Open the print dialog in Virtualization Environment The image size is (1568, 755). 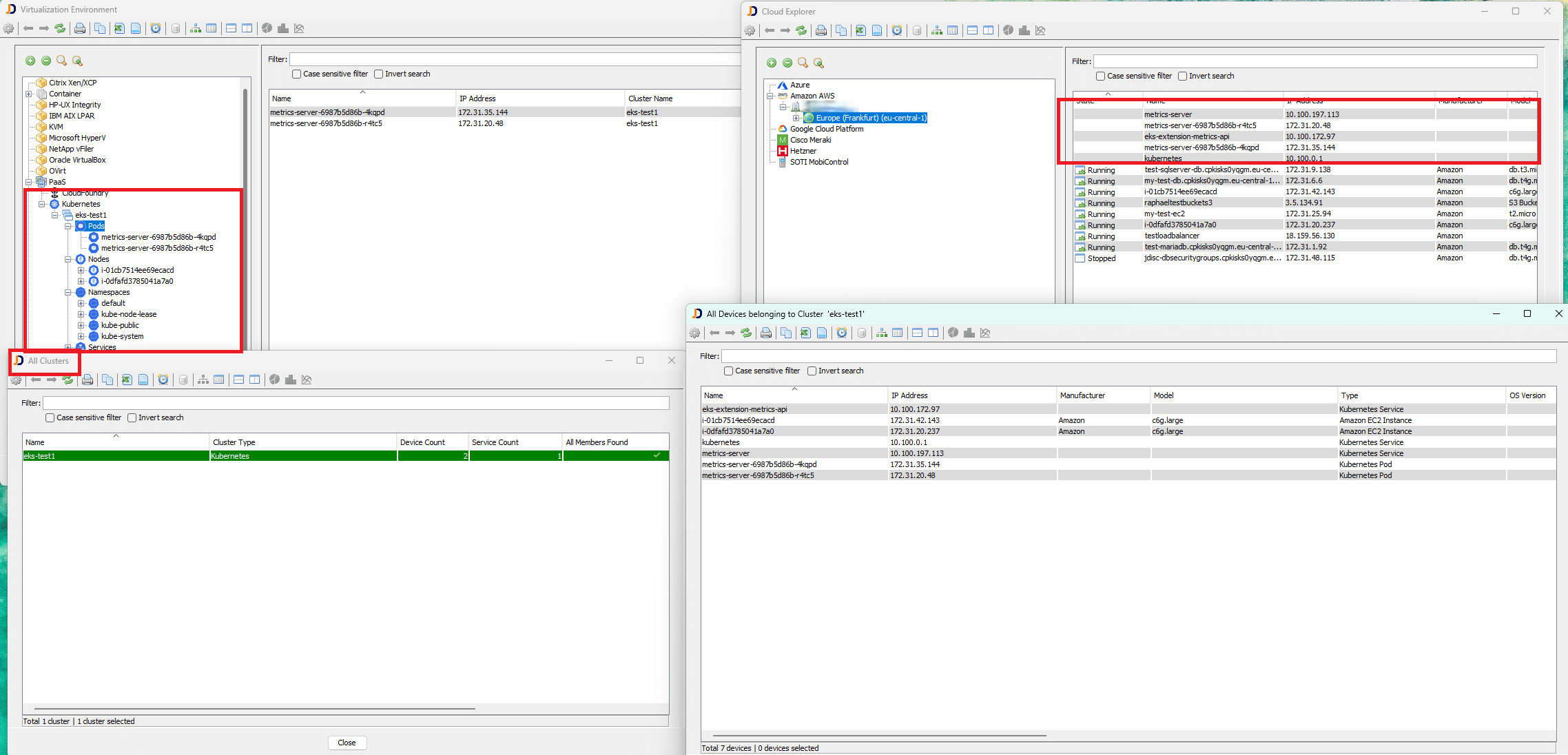[79, 28]
